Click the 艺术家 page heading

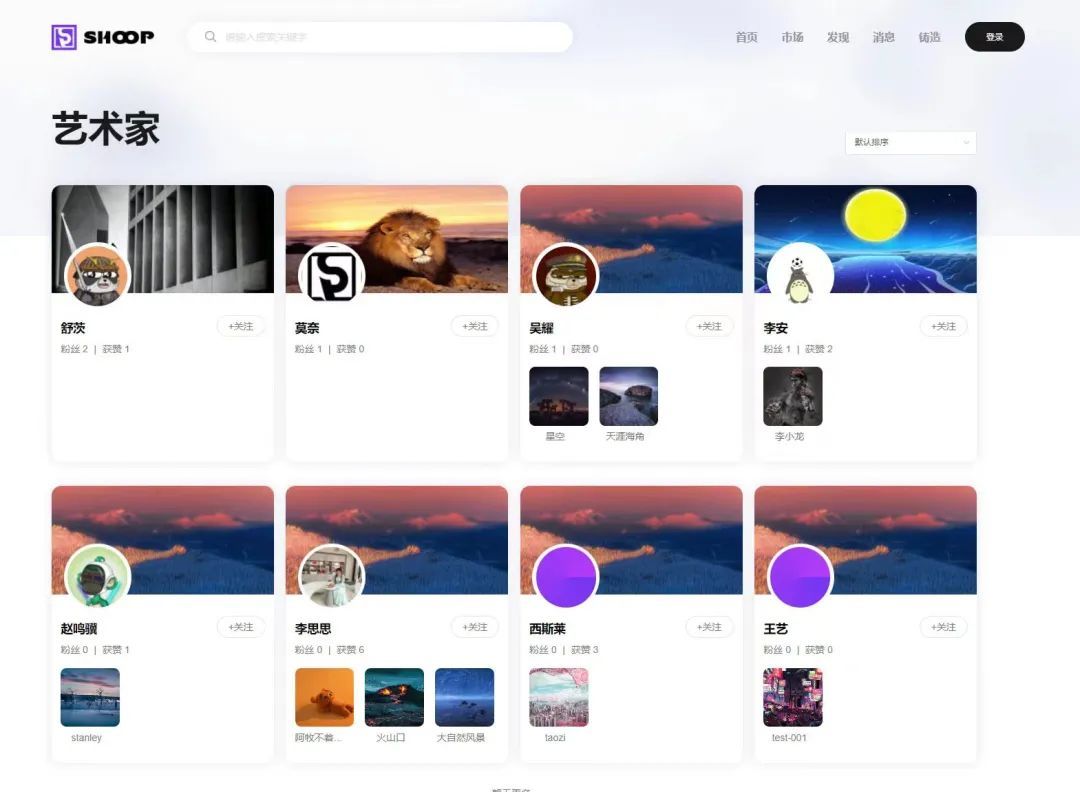tap(106, 129)
